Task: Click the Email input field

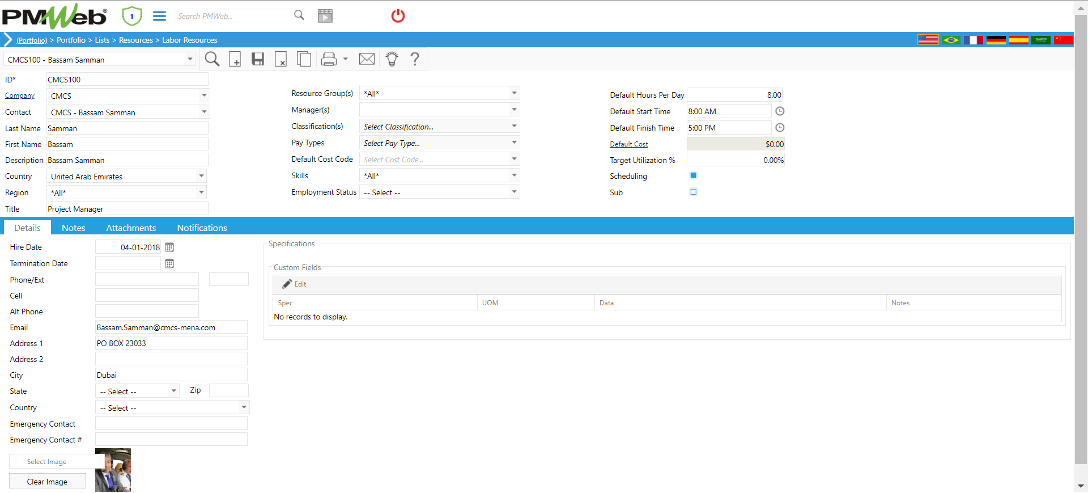Action: coord(171,327)
